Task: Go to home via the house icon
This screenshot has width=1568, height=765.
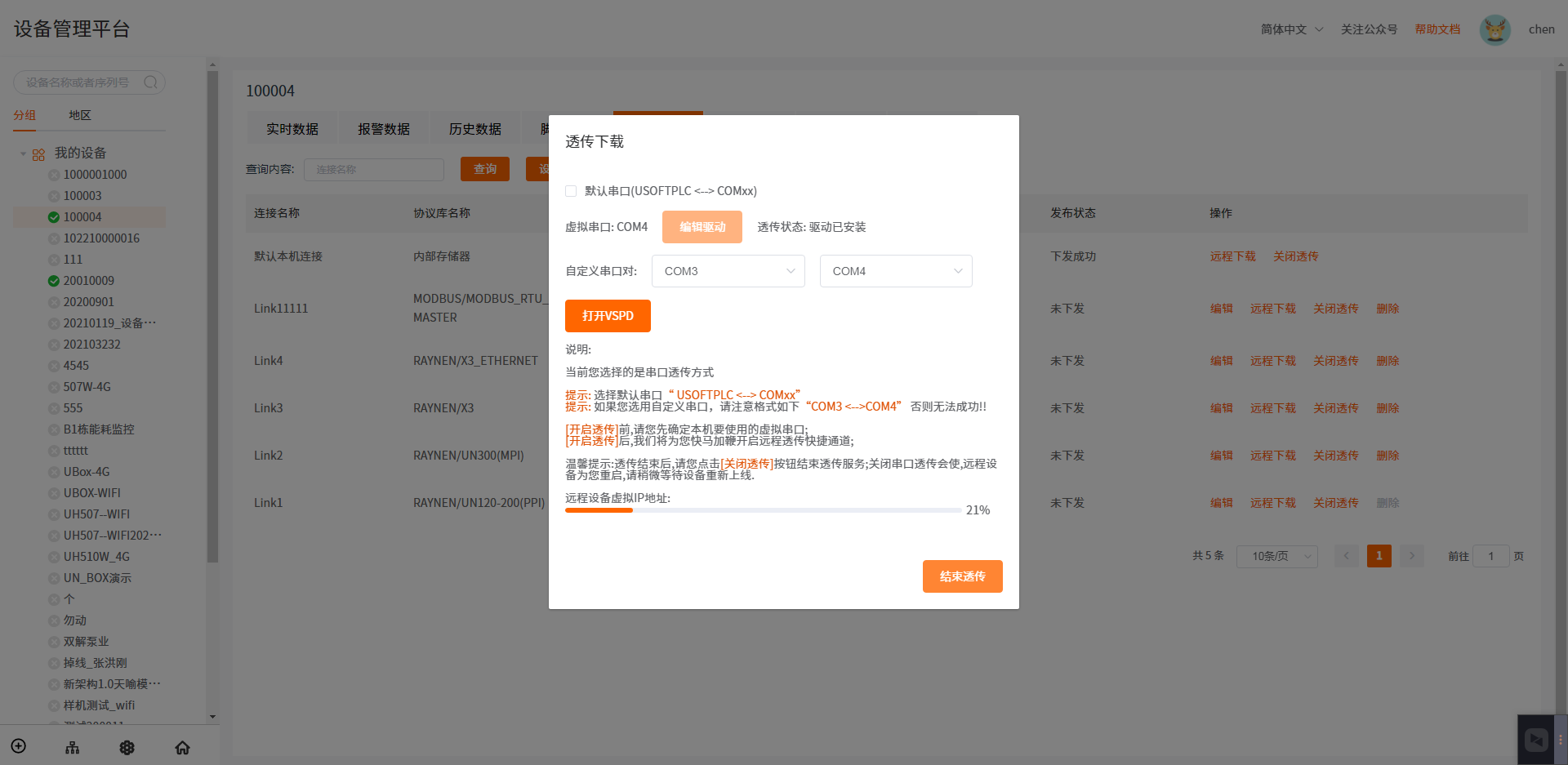Action: pyautogui.click(x=182, y=747)
